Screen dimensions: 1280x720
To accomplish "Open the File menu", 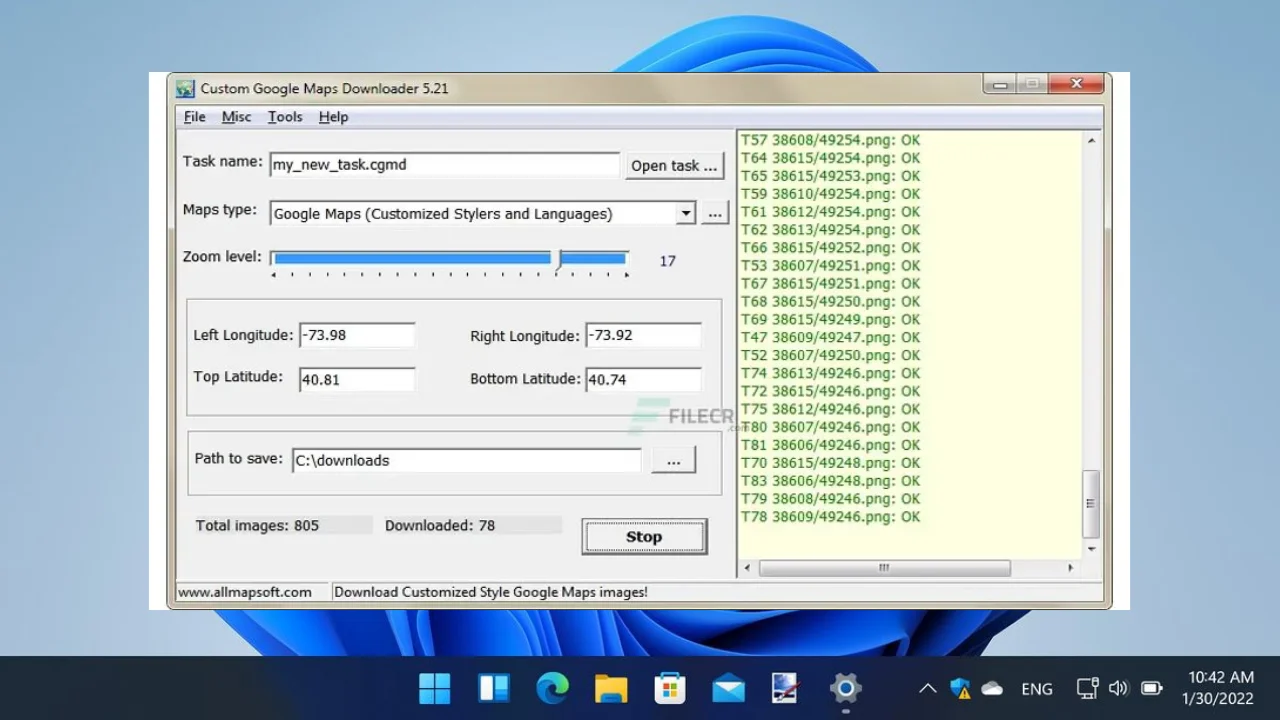I will coord(195,117).
